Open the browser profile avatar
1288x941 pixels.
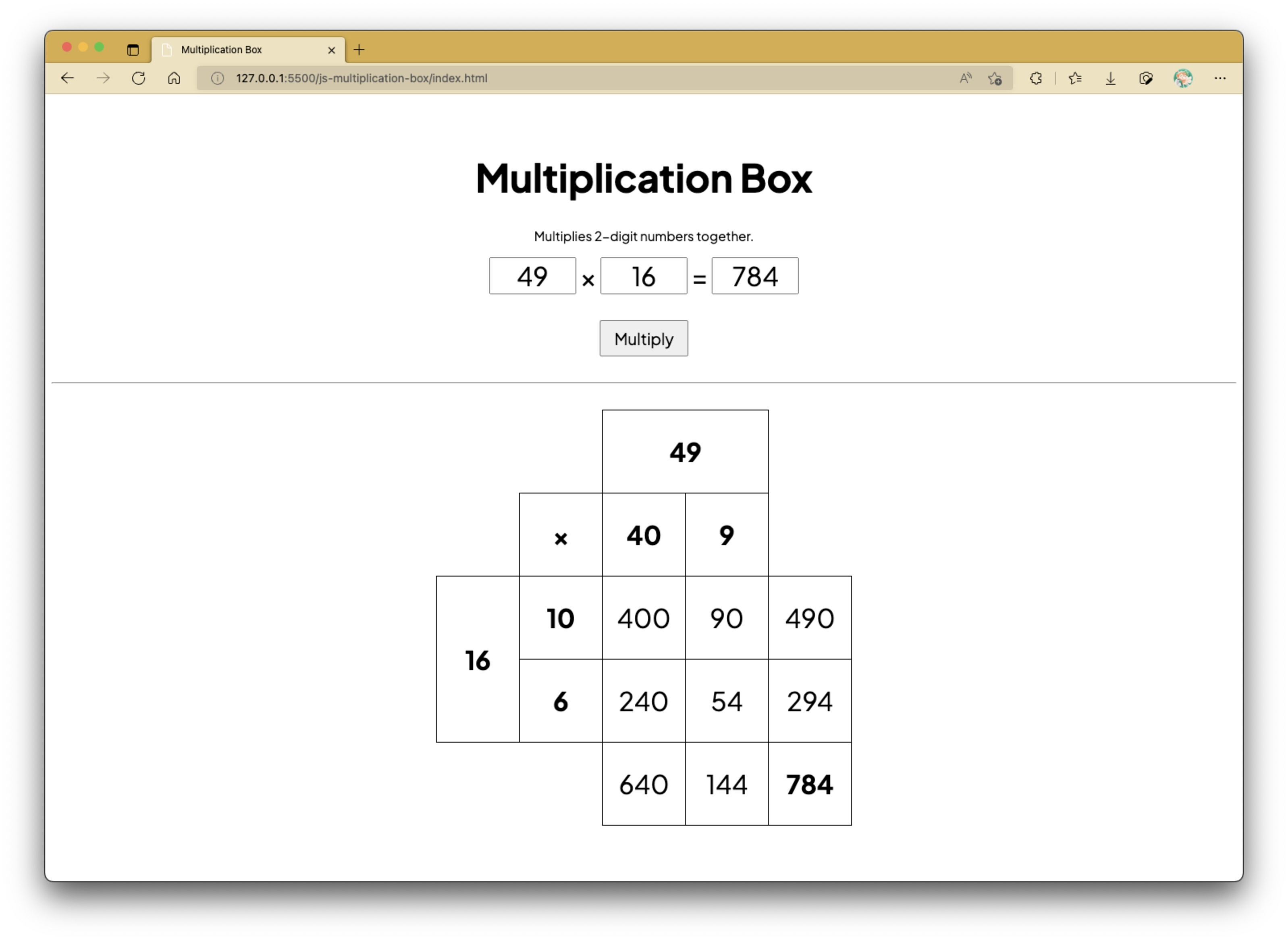(x=1183, y=78)
